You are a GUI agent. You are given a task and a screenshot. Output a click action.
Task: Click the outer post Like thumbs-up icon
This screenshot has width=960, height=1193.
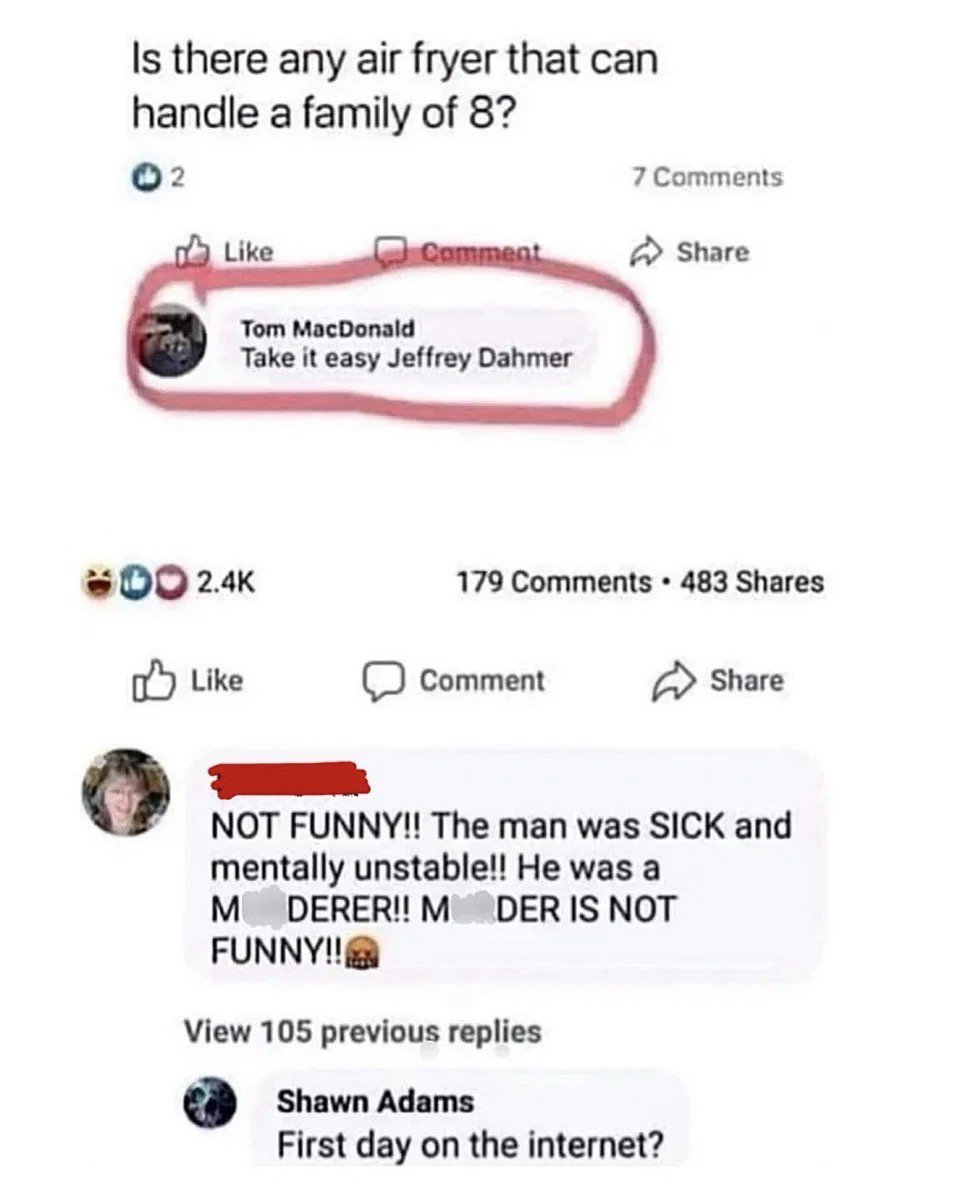click(x=149, y=682)
